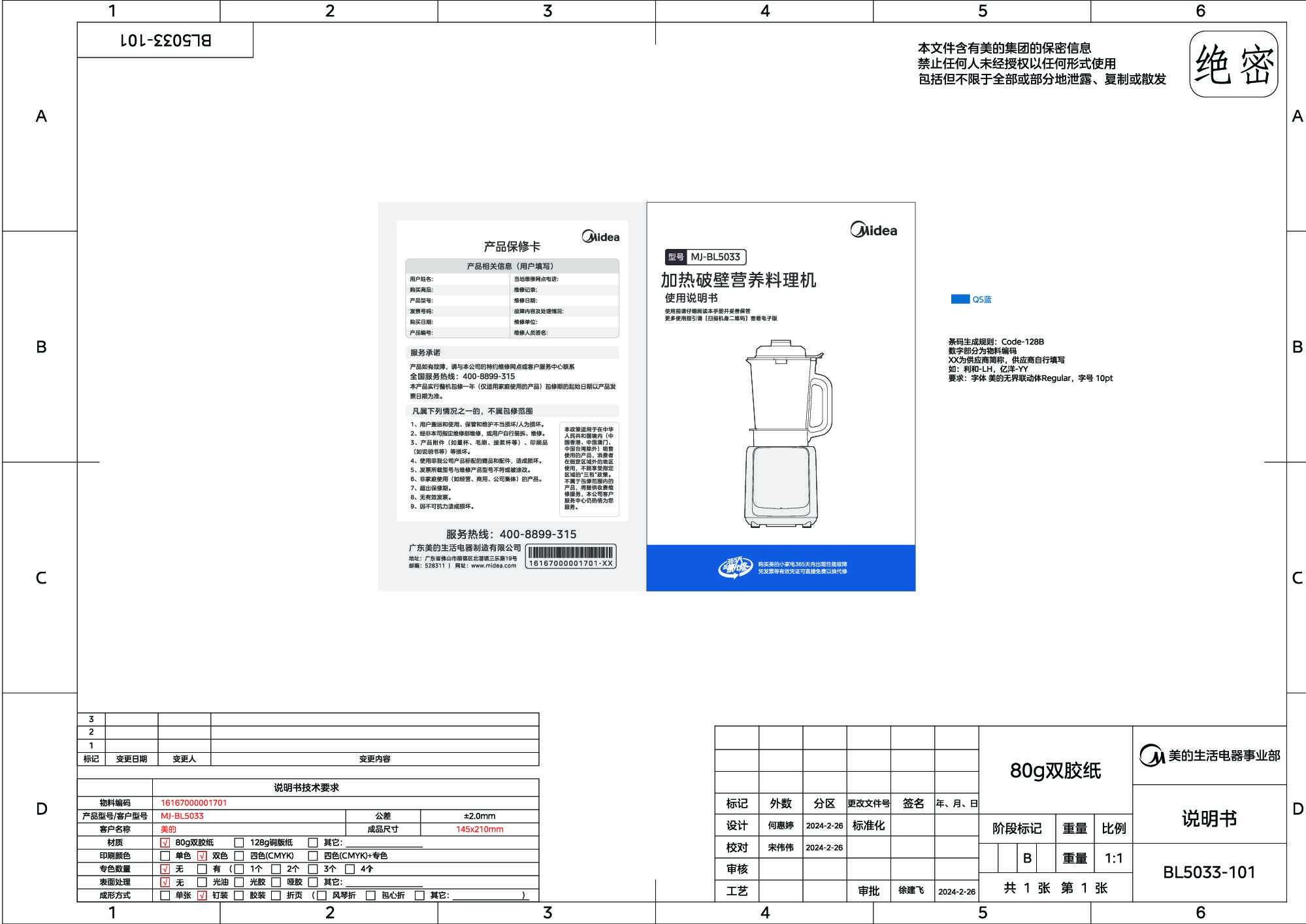Check the 光油 surface treatment checkbox
The width and height of the screenshot is (1306, 924).
(x=202, y=882)
